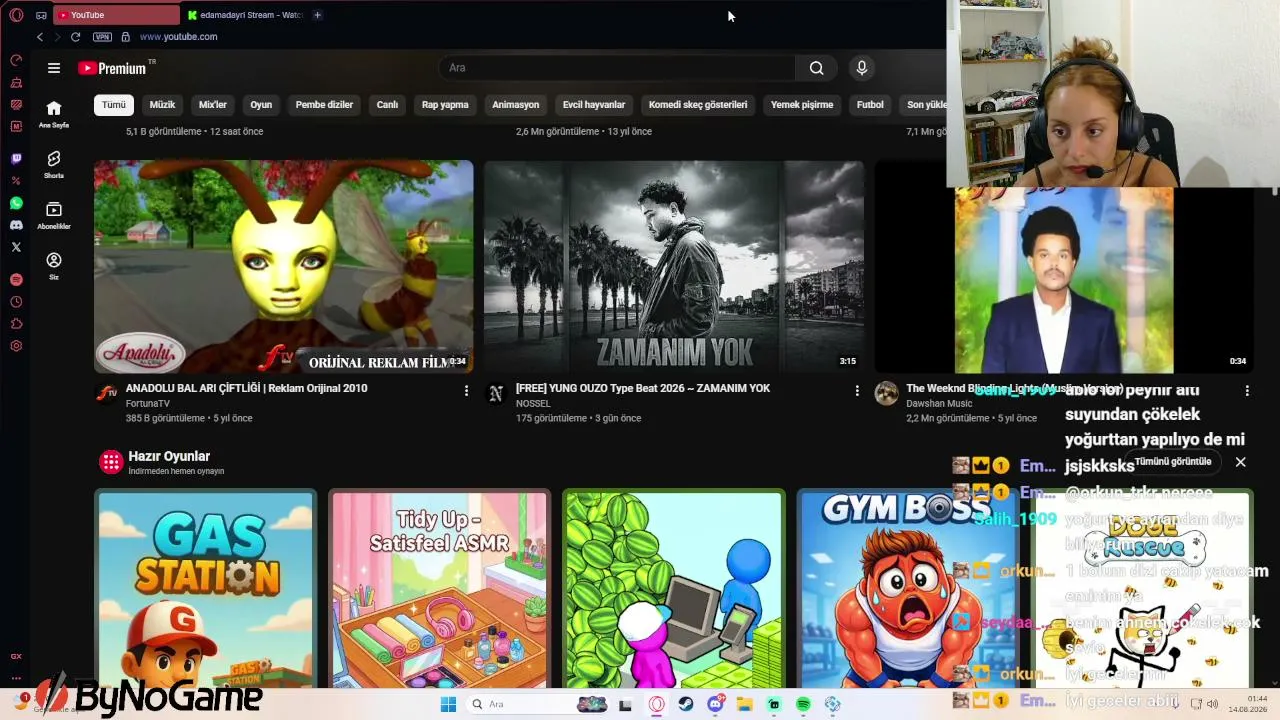Screen dimensions: 1280x720
Task: Click the FortunaTV channel avatar
Action: (x=106, y=393)
